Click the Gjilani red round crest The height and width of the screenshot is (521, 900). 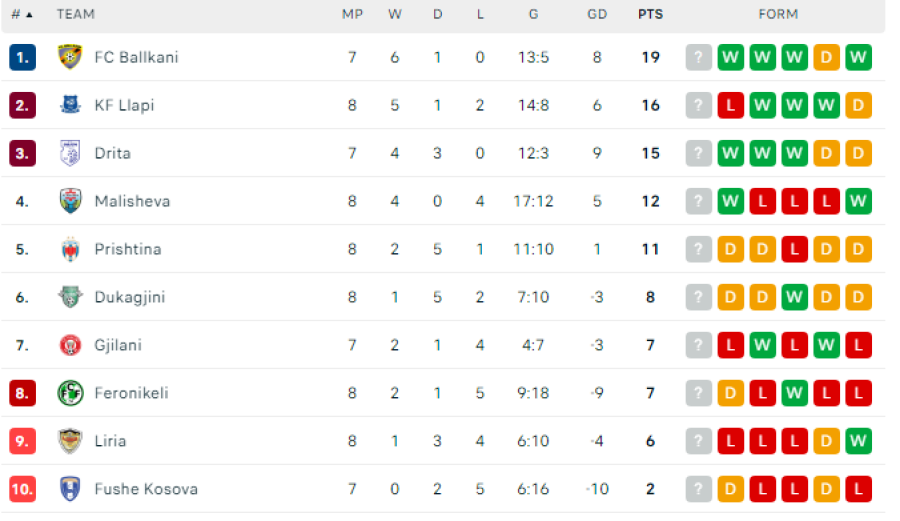coord(70,345)
